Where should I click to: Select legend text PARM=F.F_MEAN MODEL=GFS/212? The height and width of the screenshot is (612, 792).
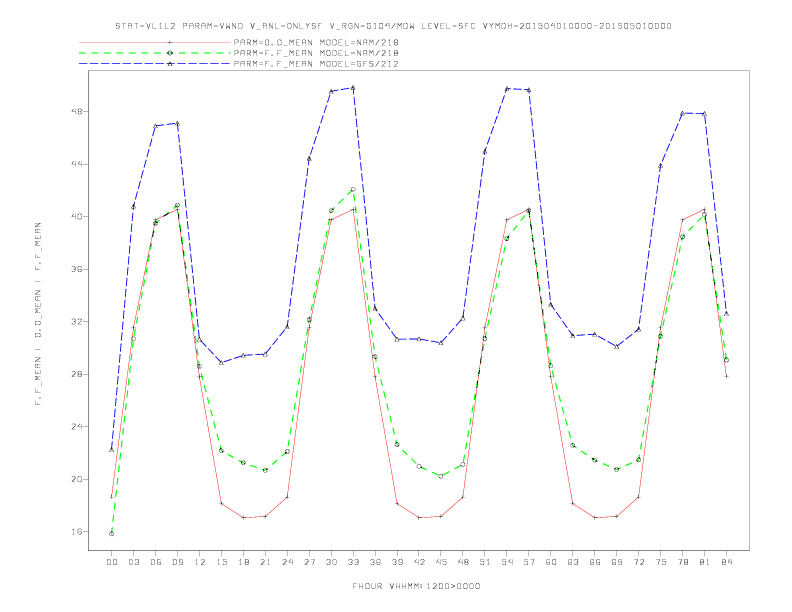(316, 64)
